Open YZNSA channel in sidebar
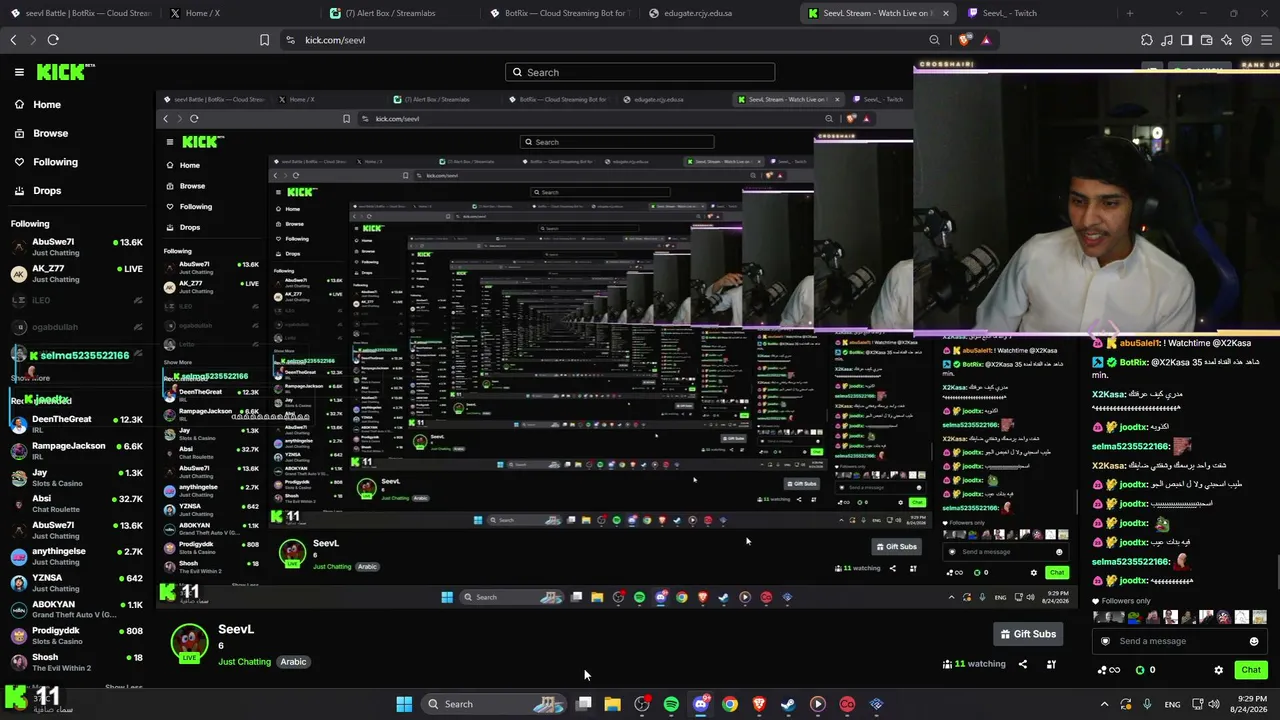 click(x=77, y=582)
